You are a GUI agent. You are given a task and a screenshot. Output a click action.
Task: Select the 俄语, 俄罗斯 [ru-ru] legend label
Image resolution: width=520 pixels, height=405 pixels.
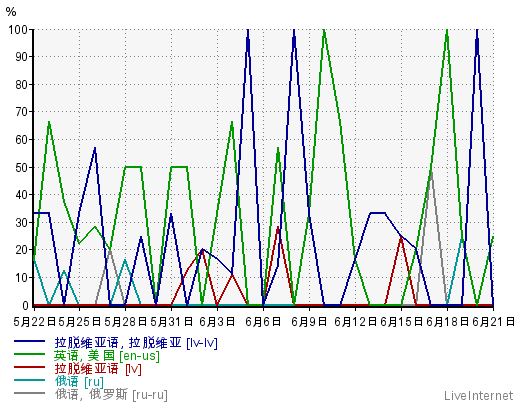[111, 395]
